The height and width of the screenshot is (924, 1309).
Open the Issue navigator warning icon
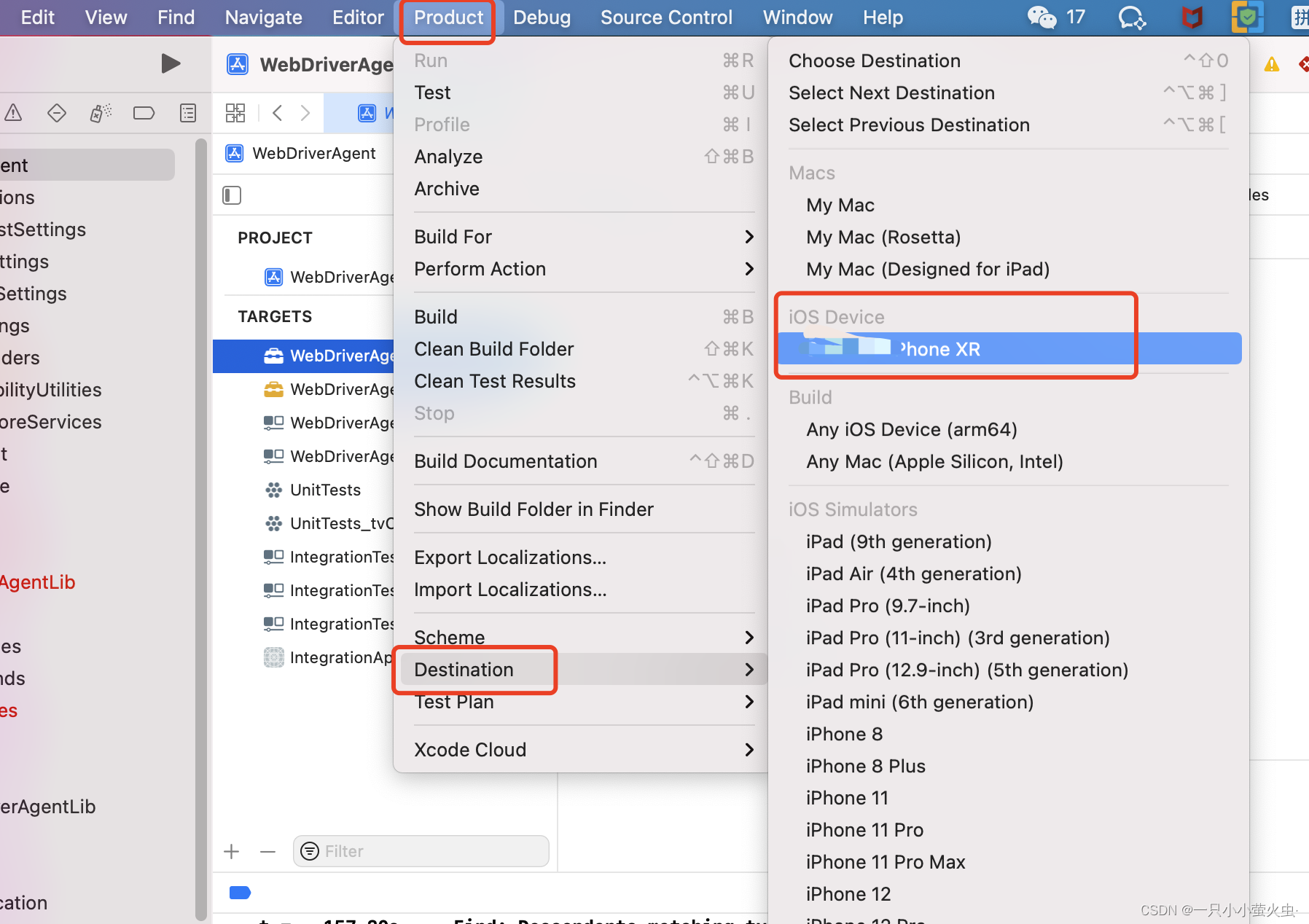click(x=13, y=113)
